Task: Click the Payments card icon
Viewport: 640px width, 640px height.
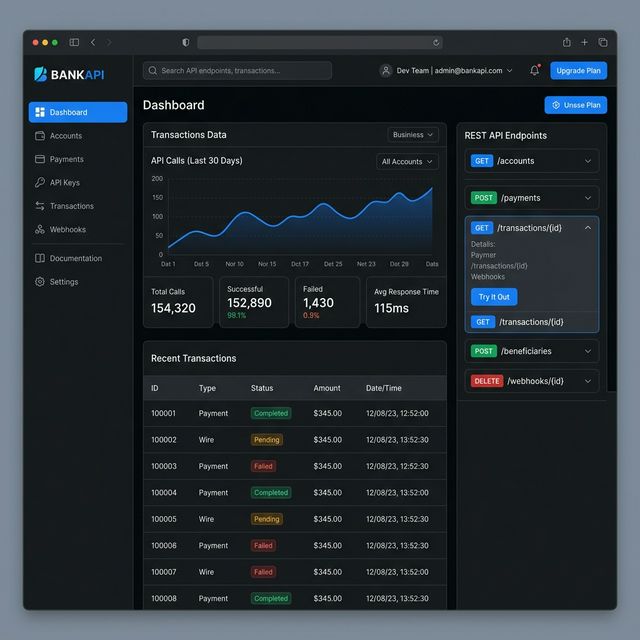Action: [x=40, y=159]
